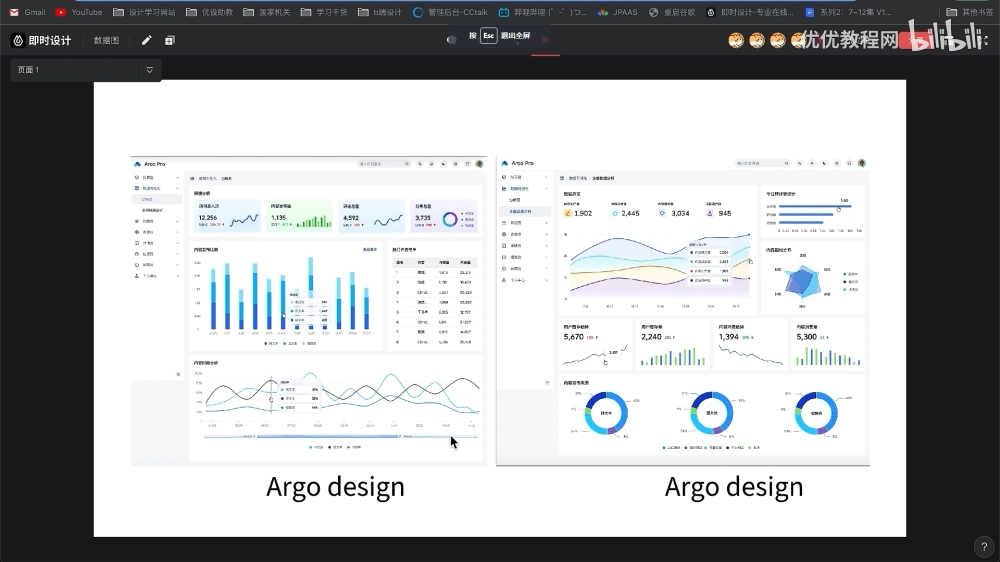Select the bar chart dashboard image on canvas
The width and height of the screenshot is (1000, 562).
click(309, 311)
